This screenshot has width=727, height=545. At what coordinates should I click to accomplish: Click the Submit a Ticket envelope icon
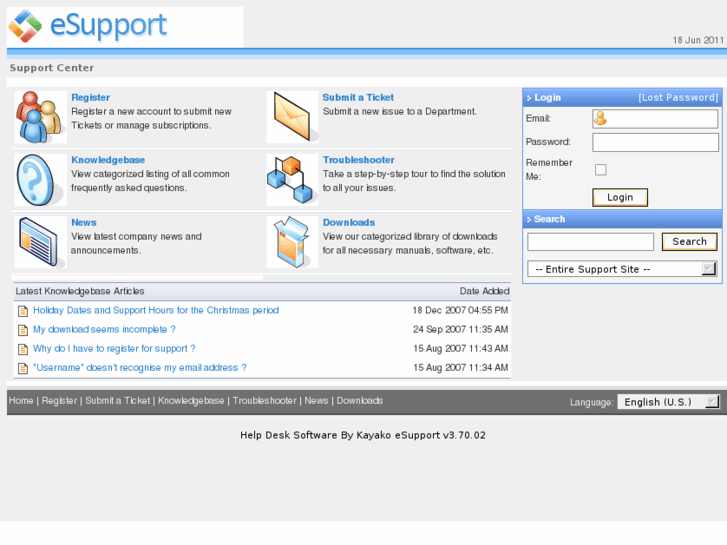pyautogui.click(x=292, y=117)
